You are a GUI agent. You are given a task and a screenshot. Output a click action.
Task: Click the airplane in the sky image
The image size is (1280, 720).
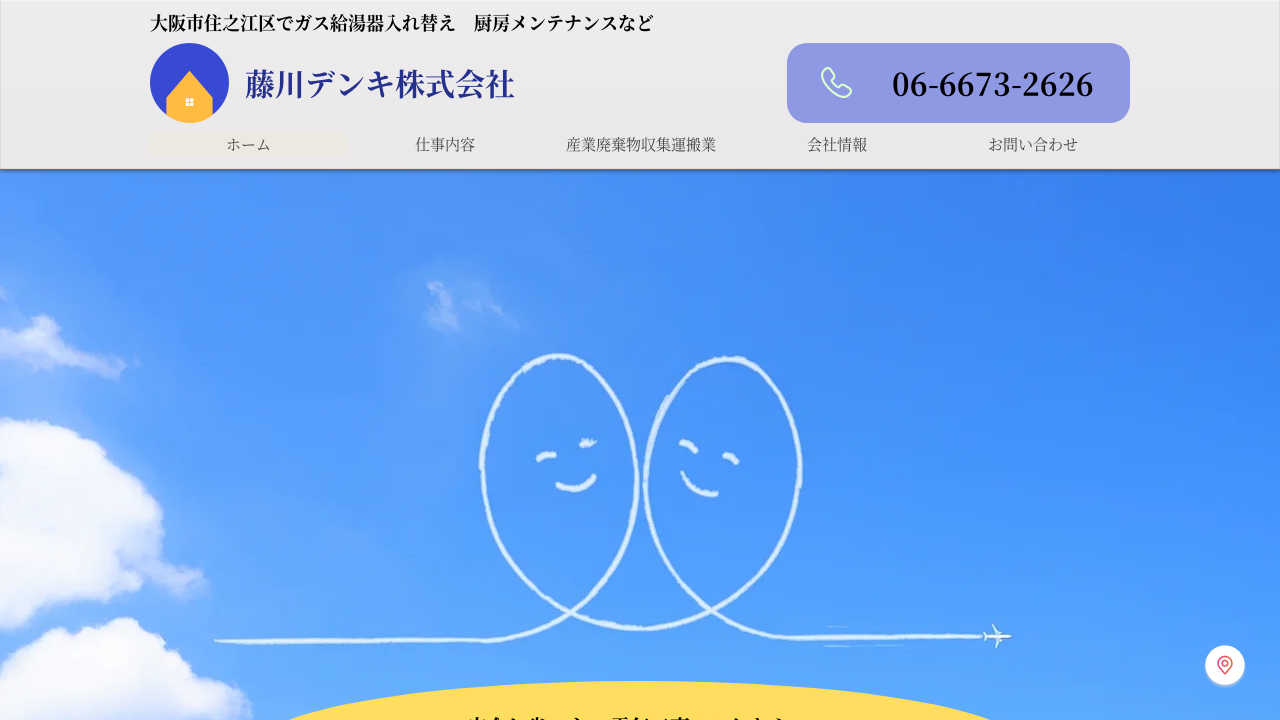(997, 636)
